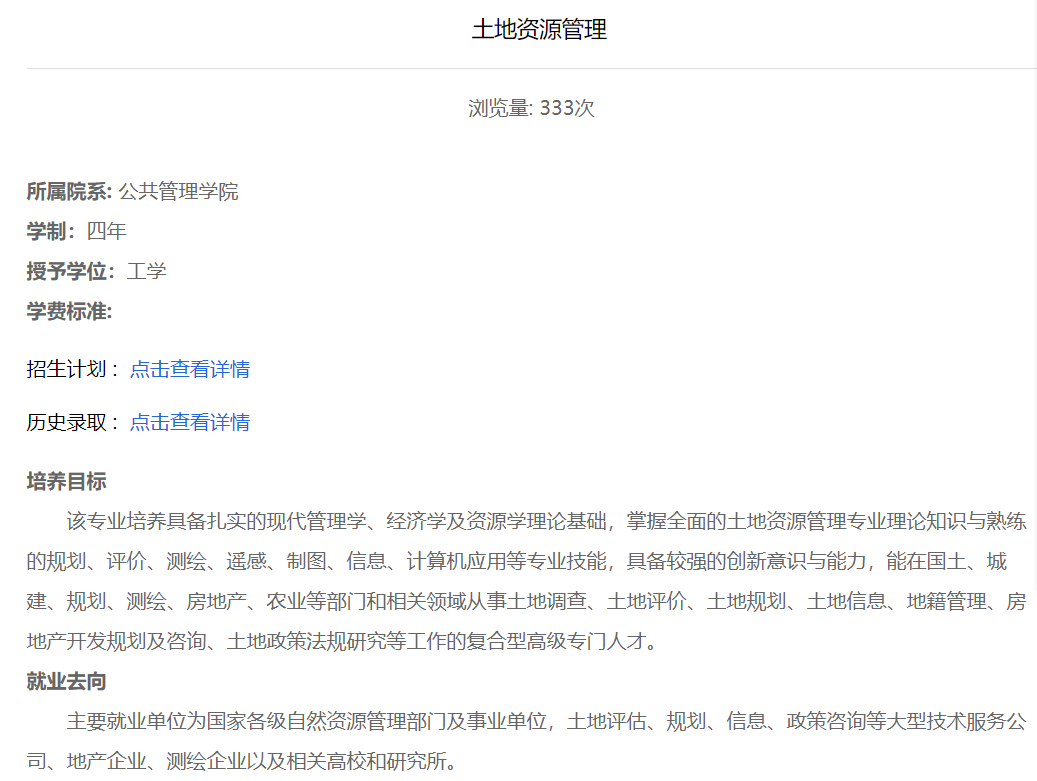Image resolution: width=1037 pixels, height=781 pixels.
Task: Click the department value 公共管理学院
Action: (179, 192)
